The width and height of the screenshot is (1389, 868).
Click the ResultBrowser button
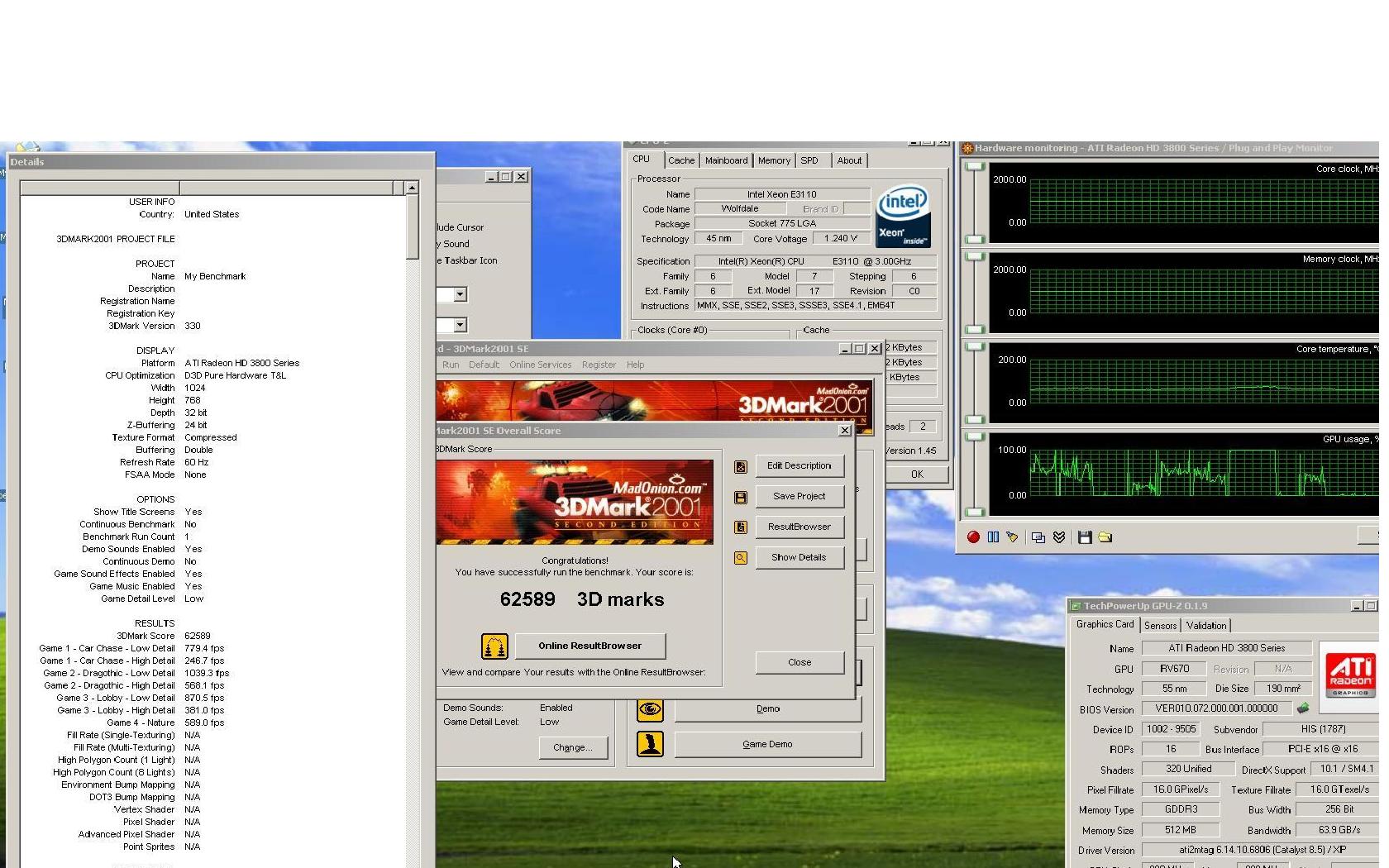click(x=800, y=527)
